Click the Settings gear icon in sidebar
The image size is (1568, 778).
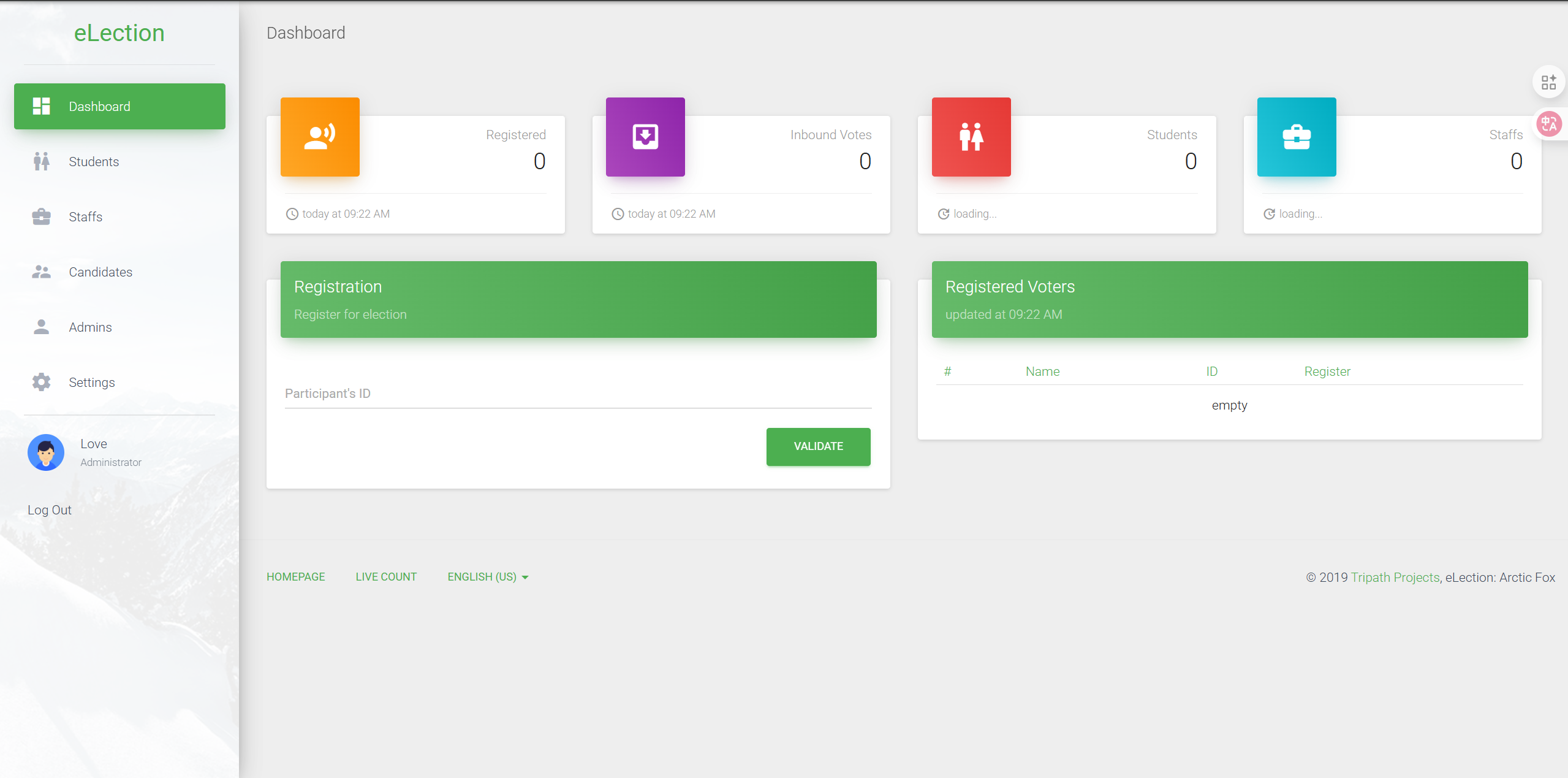41,382
